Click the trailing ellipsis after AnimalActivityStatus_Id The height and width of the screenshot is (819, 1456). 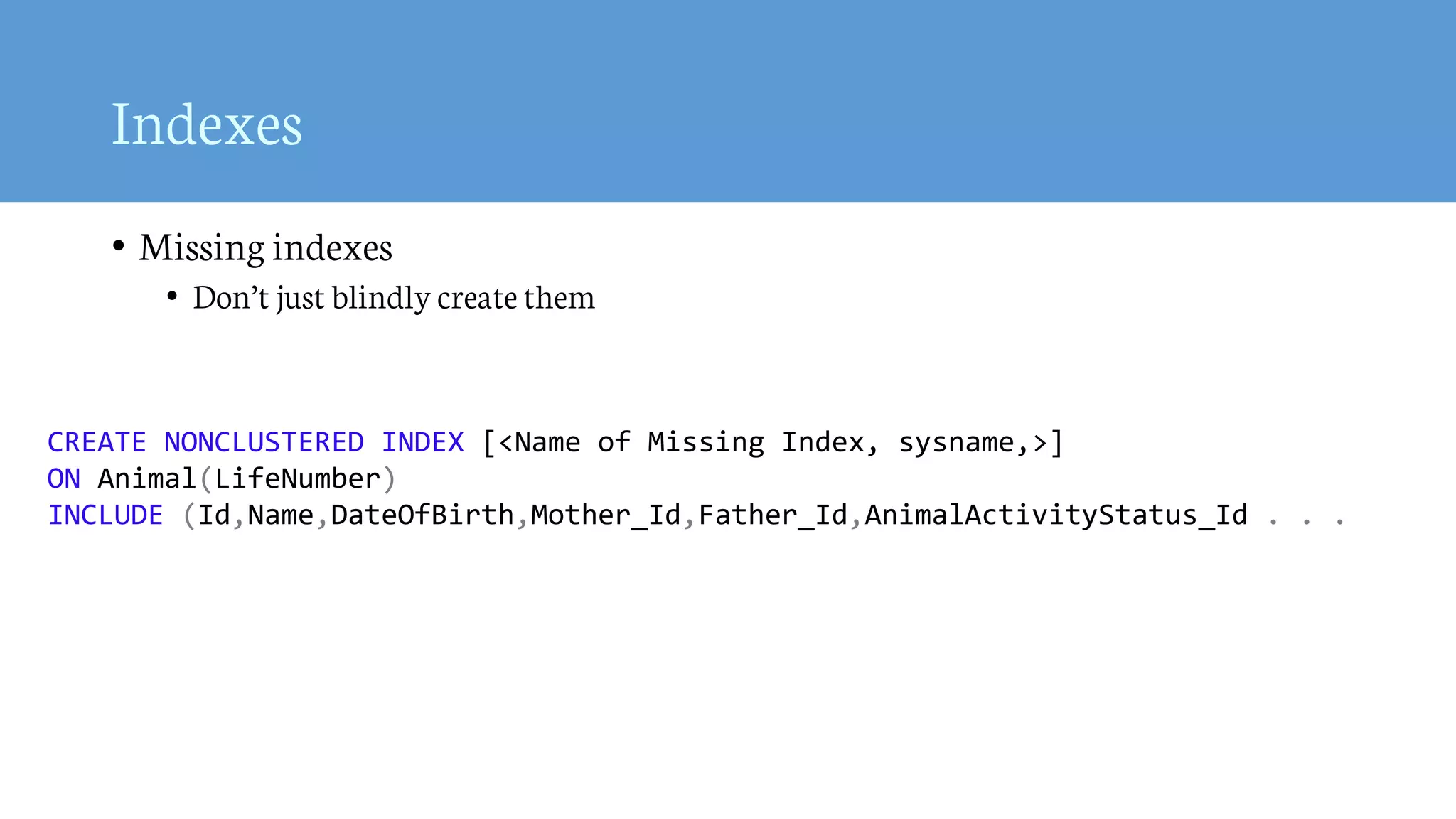pos(1307,522)
